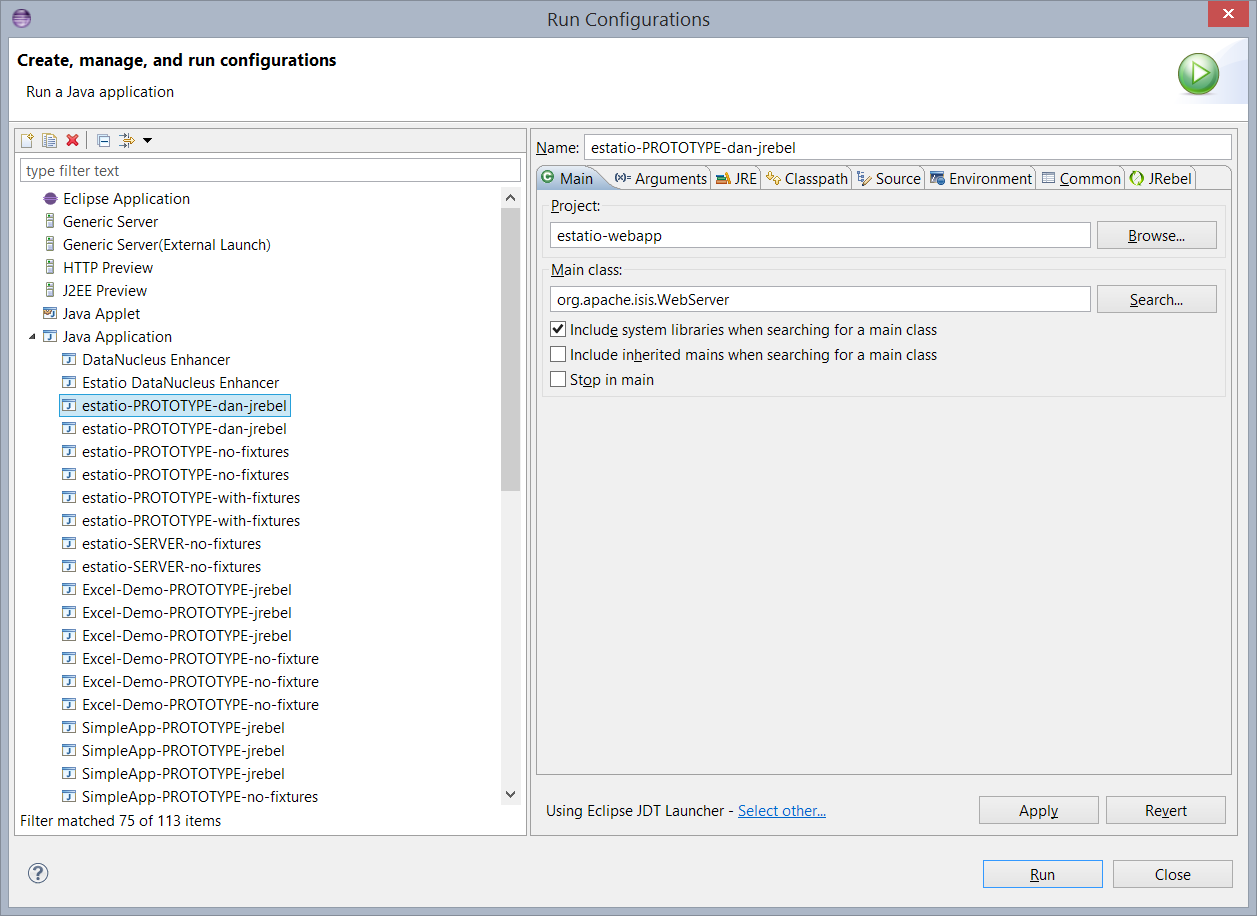This screenshot has width=1257, height=916.
Task: Select the Java Applet tree entry
Action: point(101,314)
